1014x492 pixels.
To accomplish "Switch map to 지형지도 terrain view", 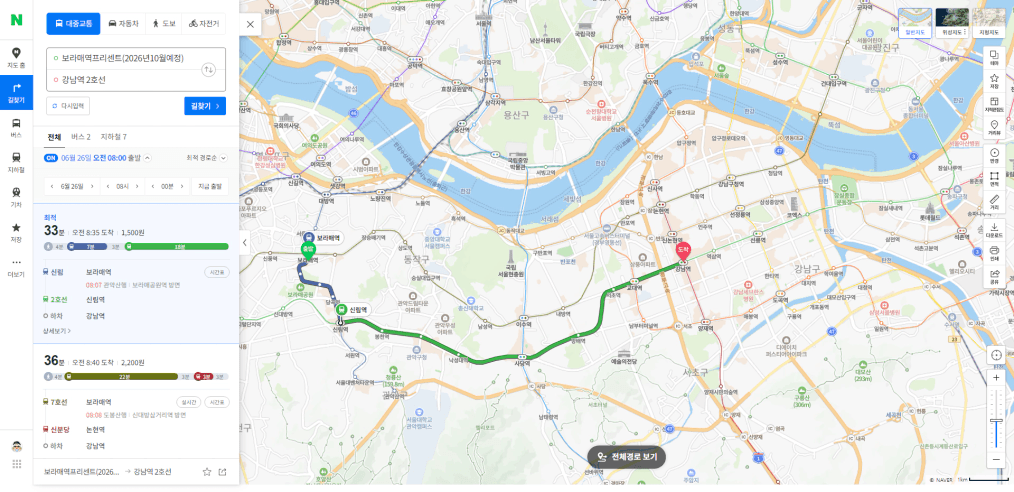I will point(989,23).
